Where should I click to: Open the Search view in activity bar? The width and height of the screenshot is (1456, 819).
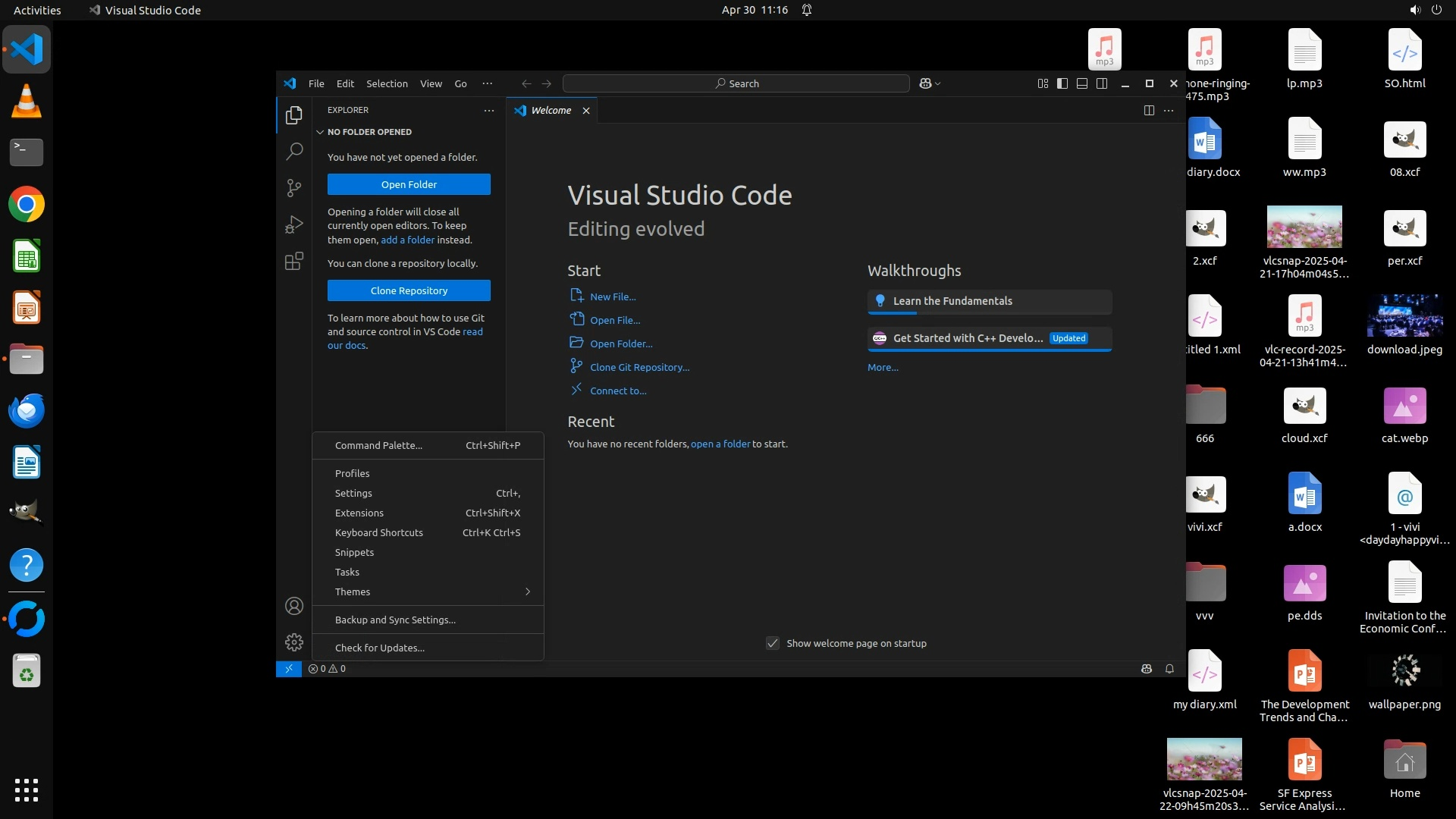click(x=294, y=151)
